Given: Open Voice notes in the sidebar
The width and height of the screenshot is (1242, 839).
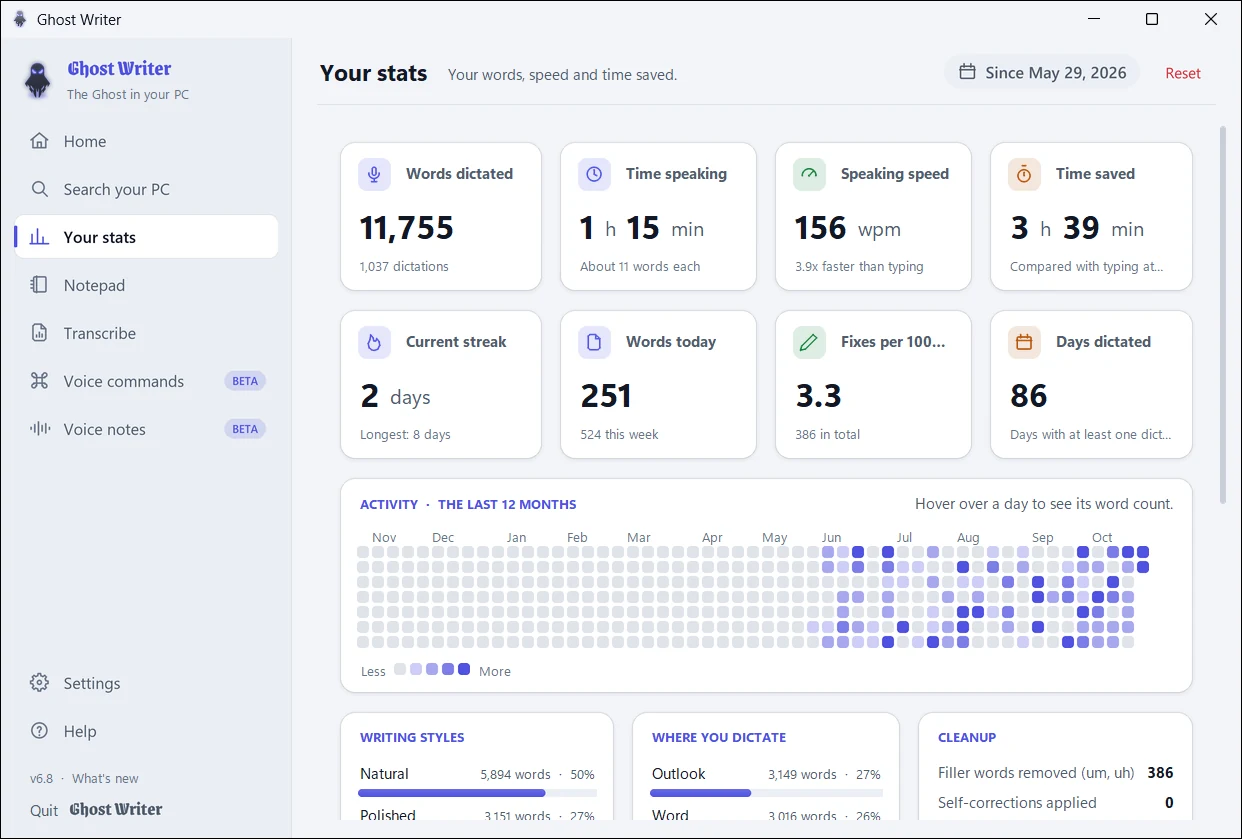Looking at the screenshot, I should 146,429.
